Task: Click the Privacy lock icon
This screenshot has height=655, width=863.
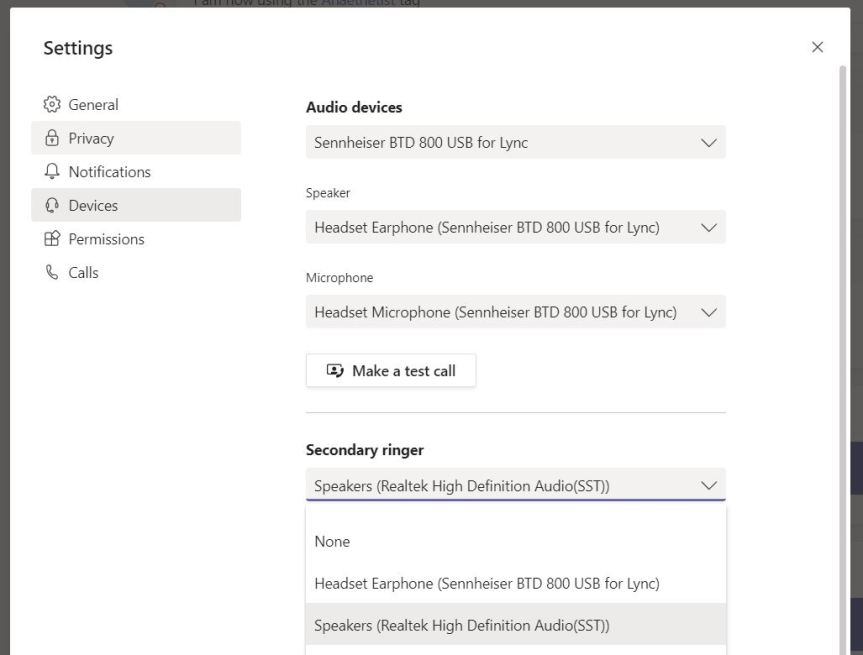Action: point(53,139)
